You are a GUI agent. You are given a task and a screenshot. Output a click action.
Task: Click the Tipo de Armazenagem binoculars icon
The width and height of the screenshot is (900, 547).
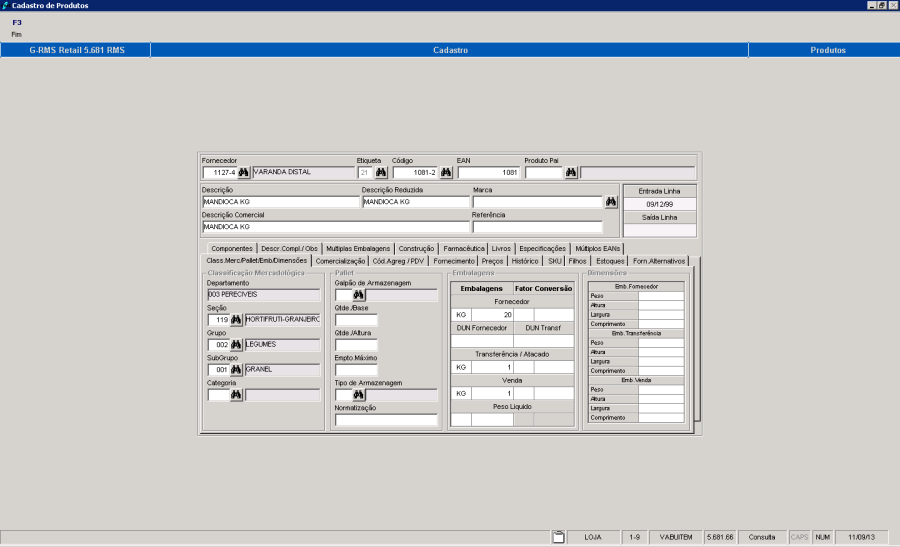pos(358,395)
